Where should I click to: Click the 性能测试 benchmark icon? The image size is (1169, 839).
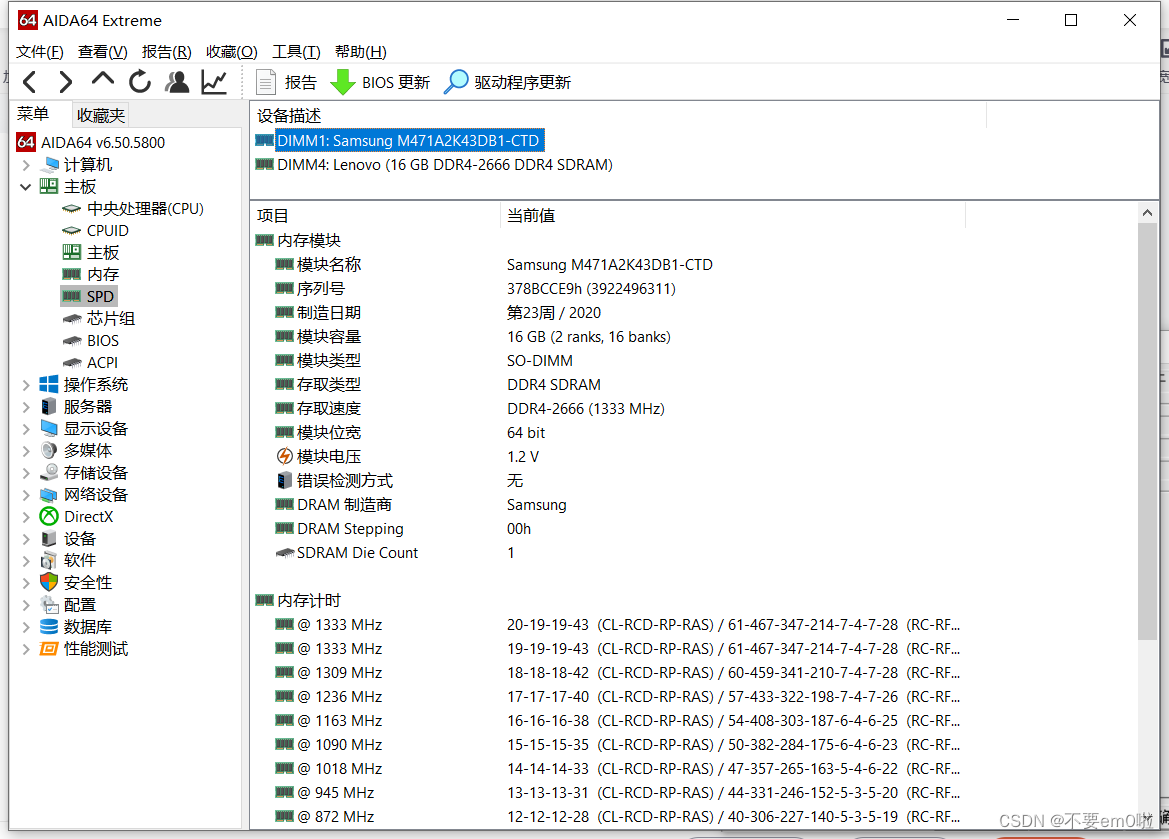tap(49, 649)
